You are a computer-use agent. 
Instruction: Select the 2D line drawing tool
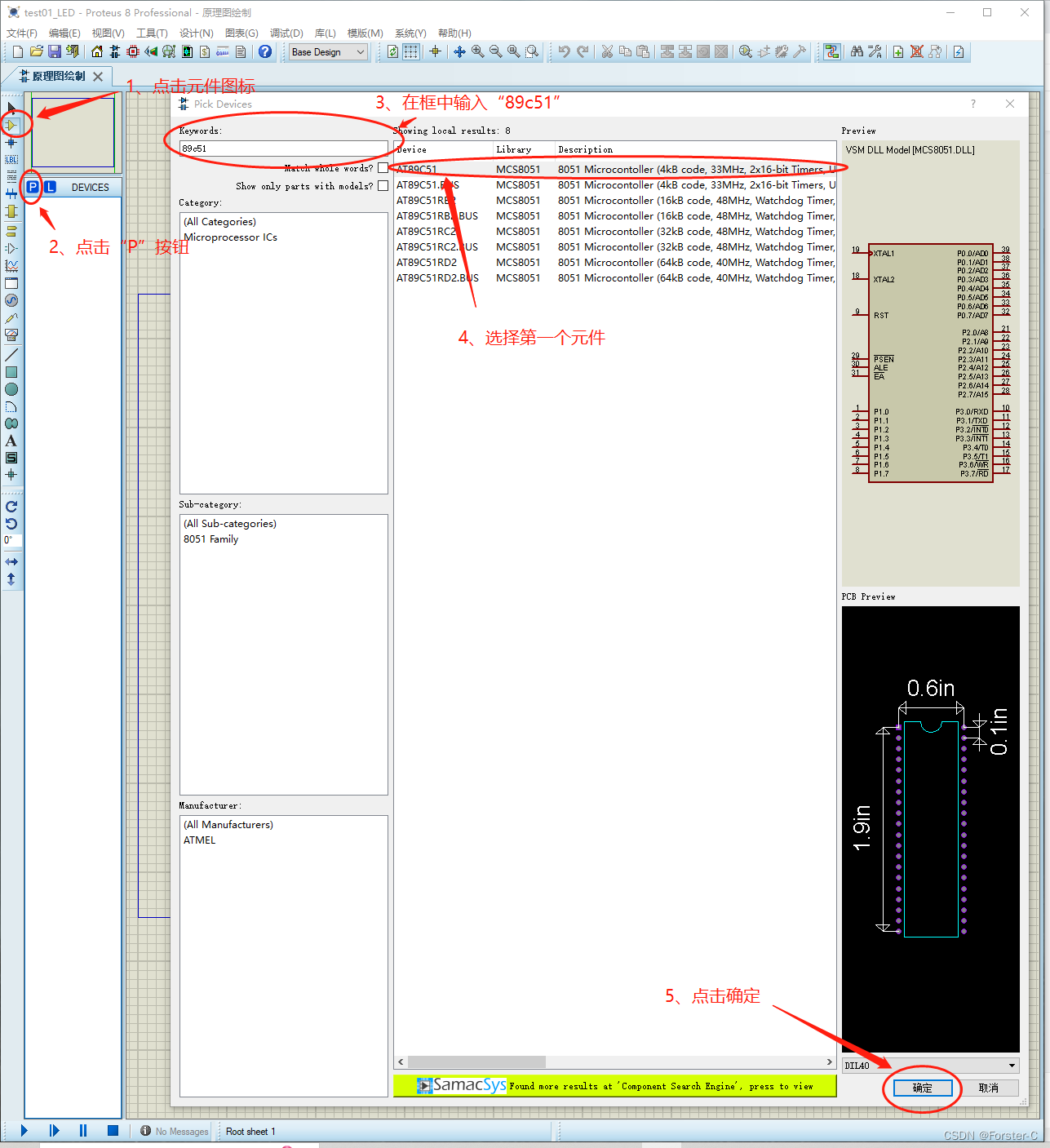tap(11, 355)
